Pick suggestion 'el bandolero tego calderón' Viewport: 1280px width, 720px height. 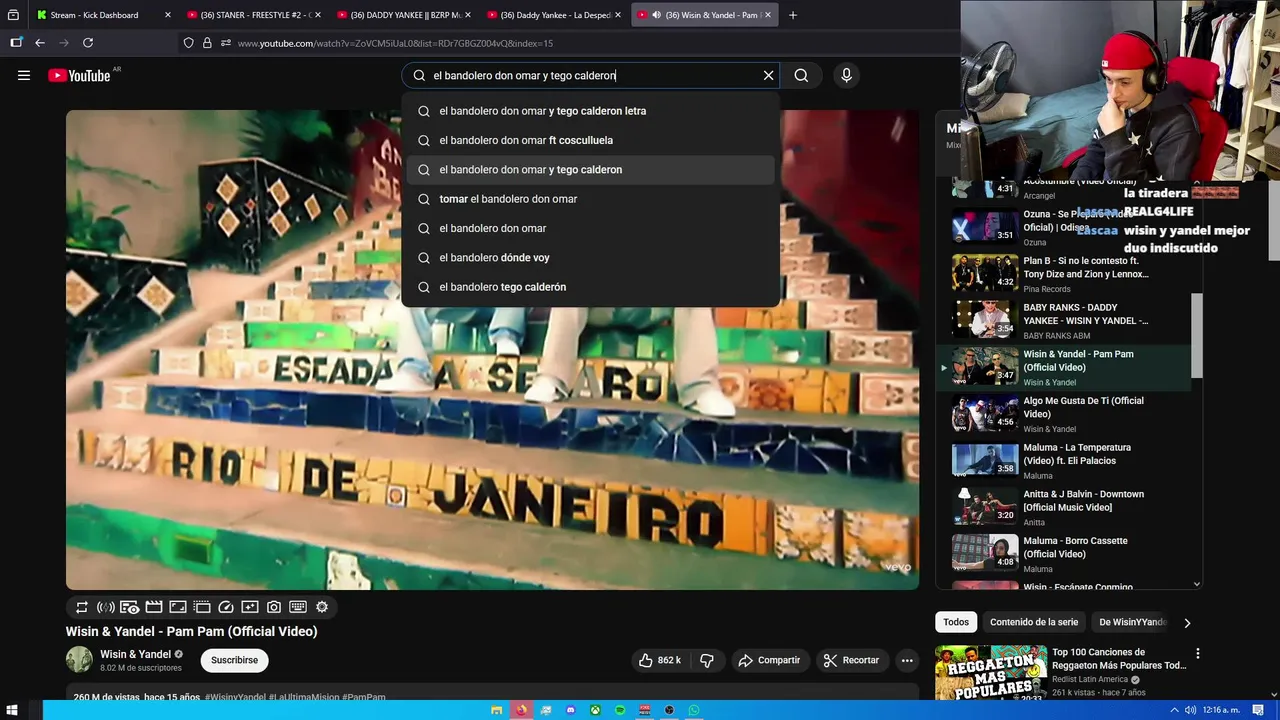pyautogui.click(x=590, y=287)
